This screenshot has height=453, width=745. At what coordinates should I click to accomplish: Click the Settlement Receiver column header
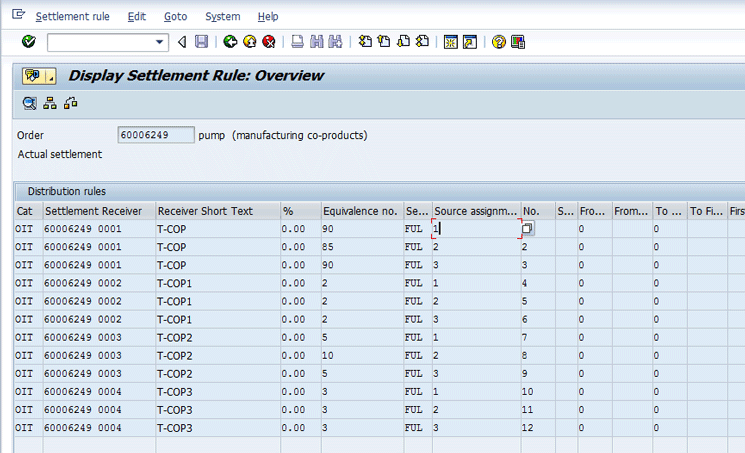[99, 211]
